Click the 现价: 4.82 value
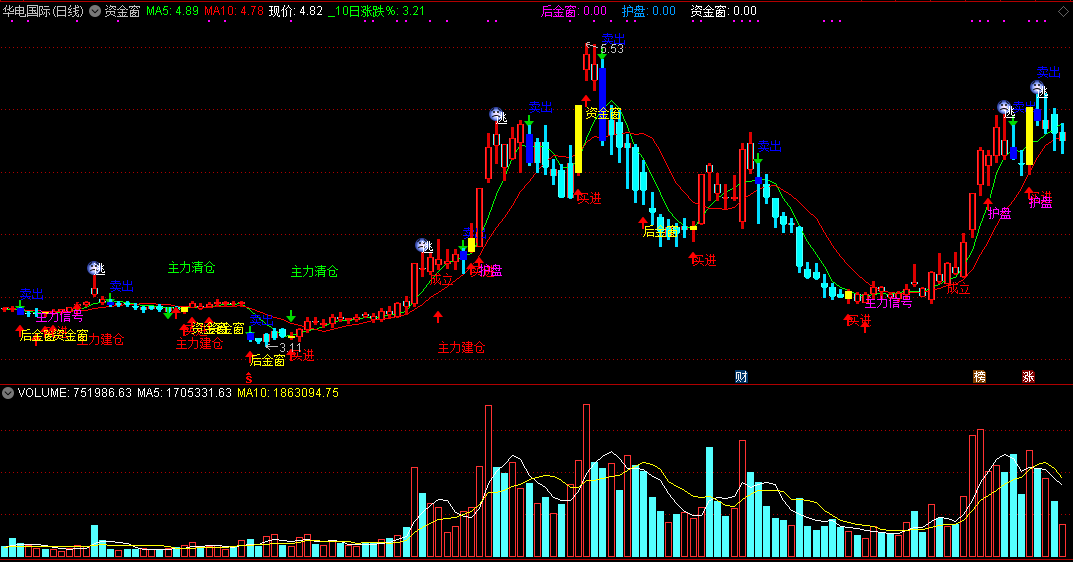Image resolution: width=1073 pixels, height=562 pixels. pos(296,11)
